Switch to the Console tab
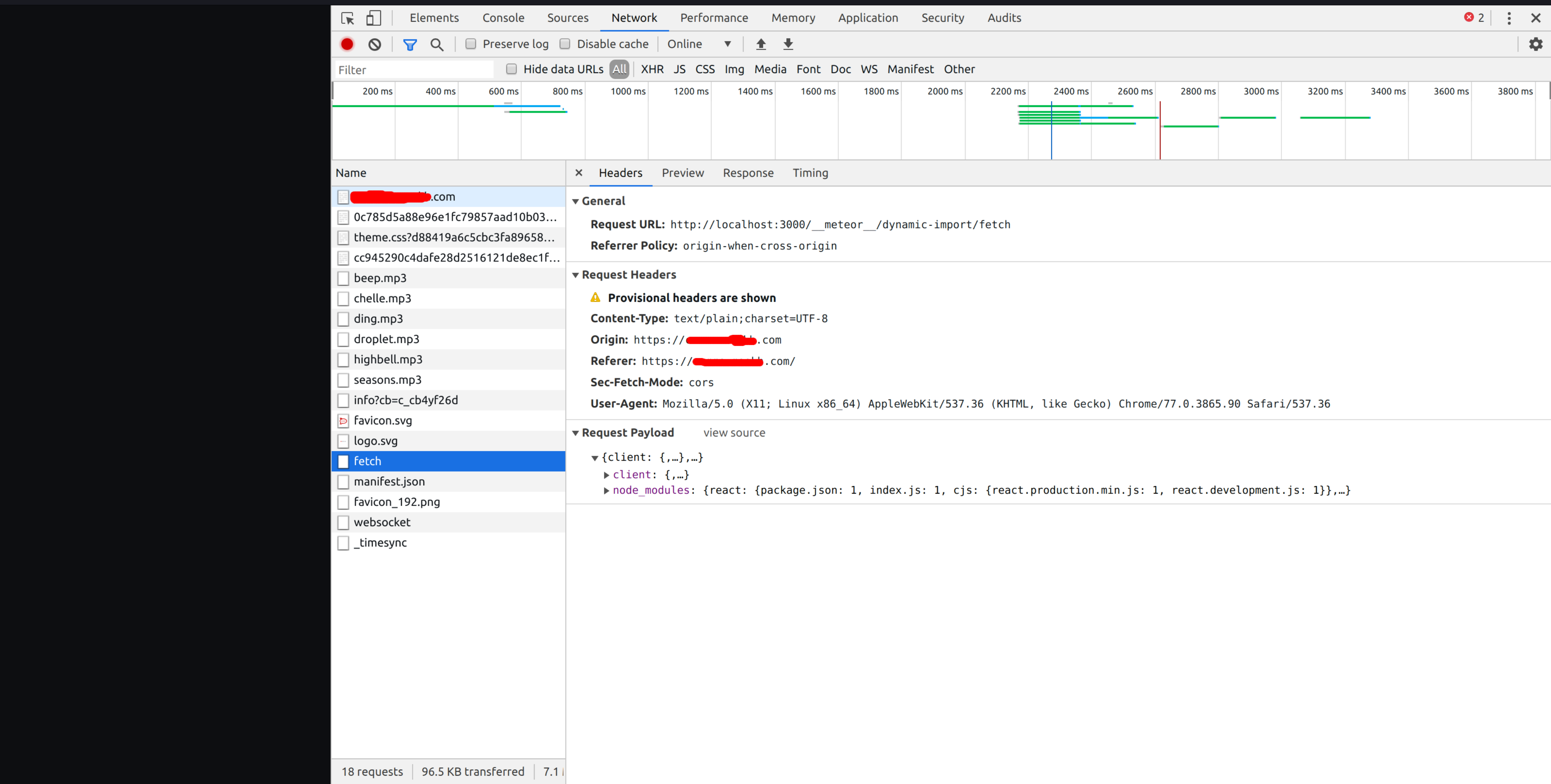1551x784 pixels. [503, 18]
